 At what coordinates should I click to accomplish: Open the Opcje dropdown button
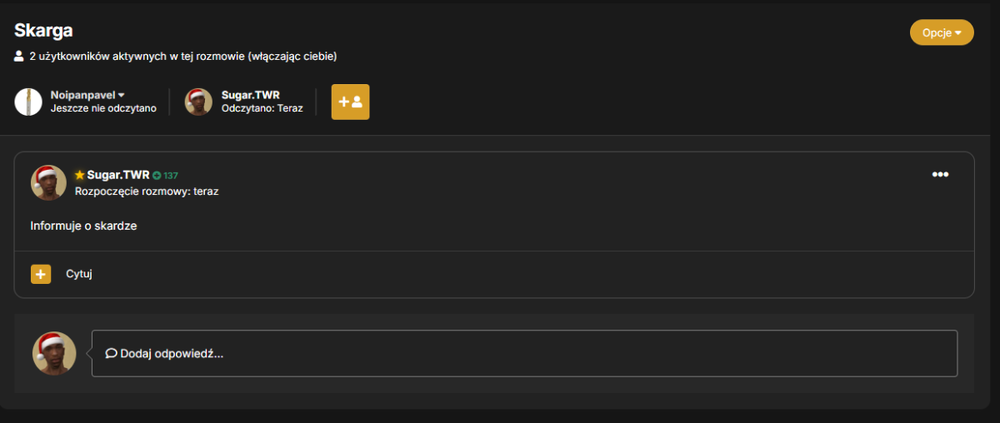[x=941, y=33]
